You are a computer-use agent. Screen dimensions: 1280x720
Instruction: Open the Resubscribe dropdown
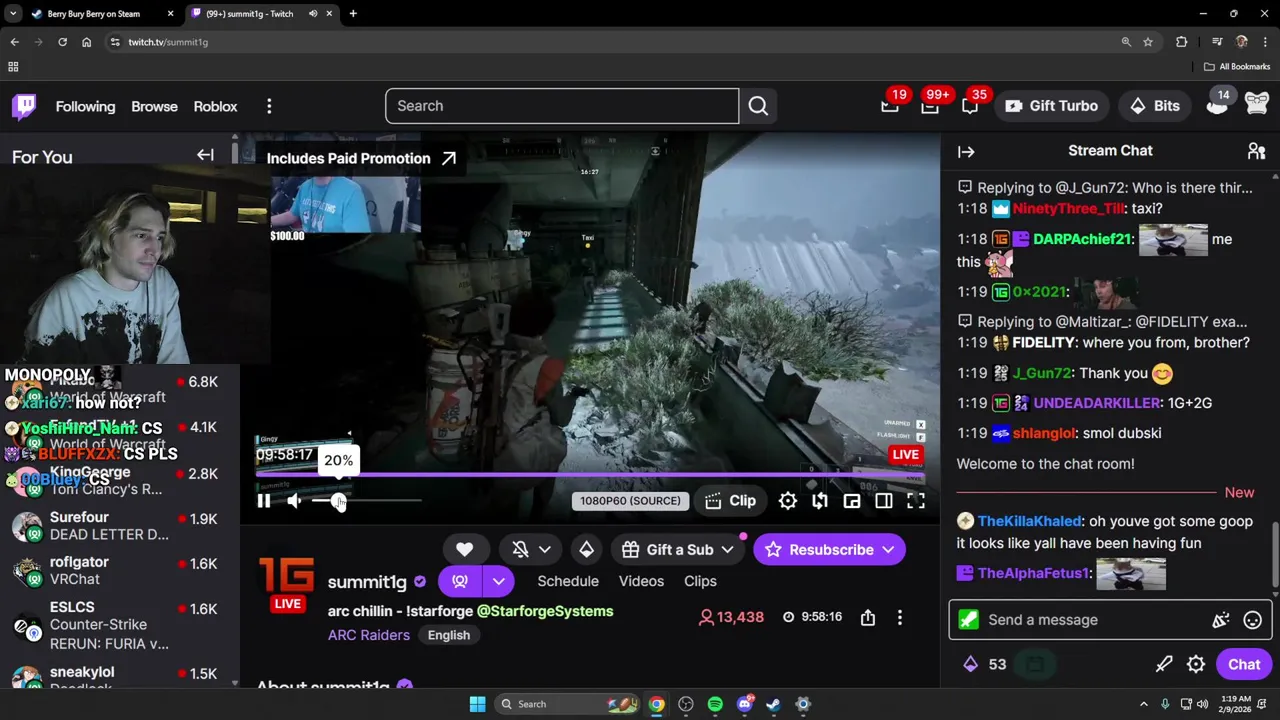(889, 550)
